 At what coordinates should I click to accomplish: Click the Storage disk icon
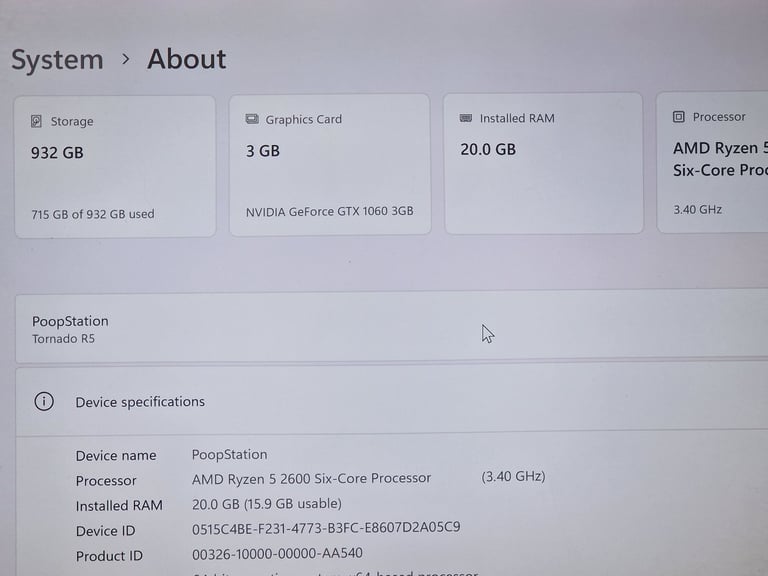pos(36,121)
